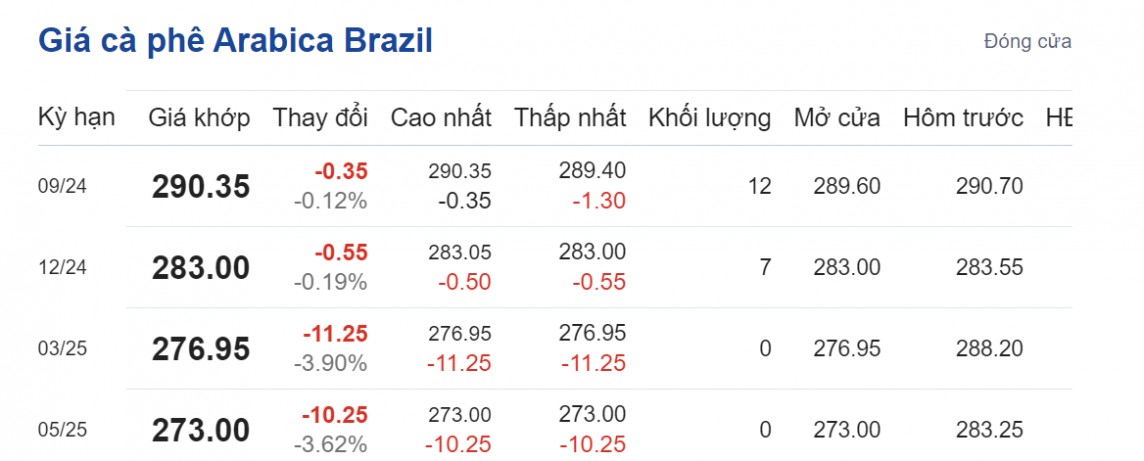
Task: Click the 'Đóng cửa' status label
Action: [x=1027, y=42]
